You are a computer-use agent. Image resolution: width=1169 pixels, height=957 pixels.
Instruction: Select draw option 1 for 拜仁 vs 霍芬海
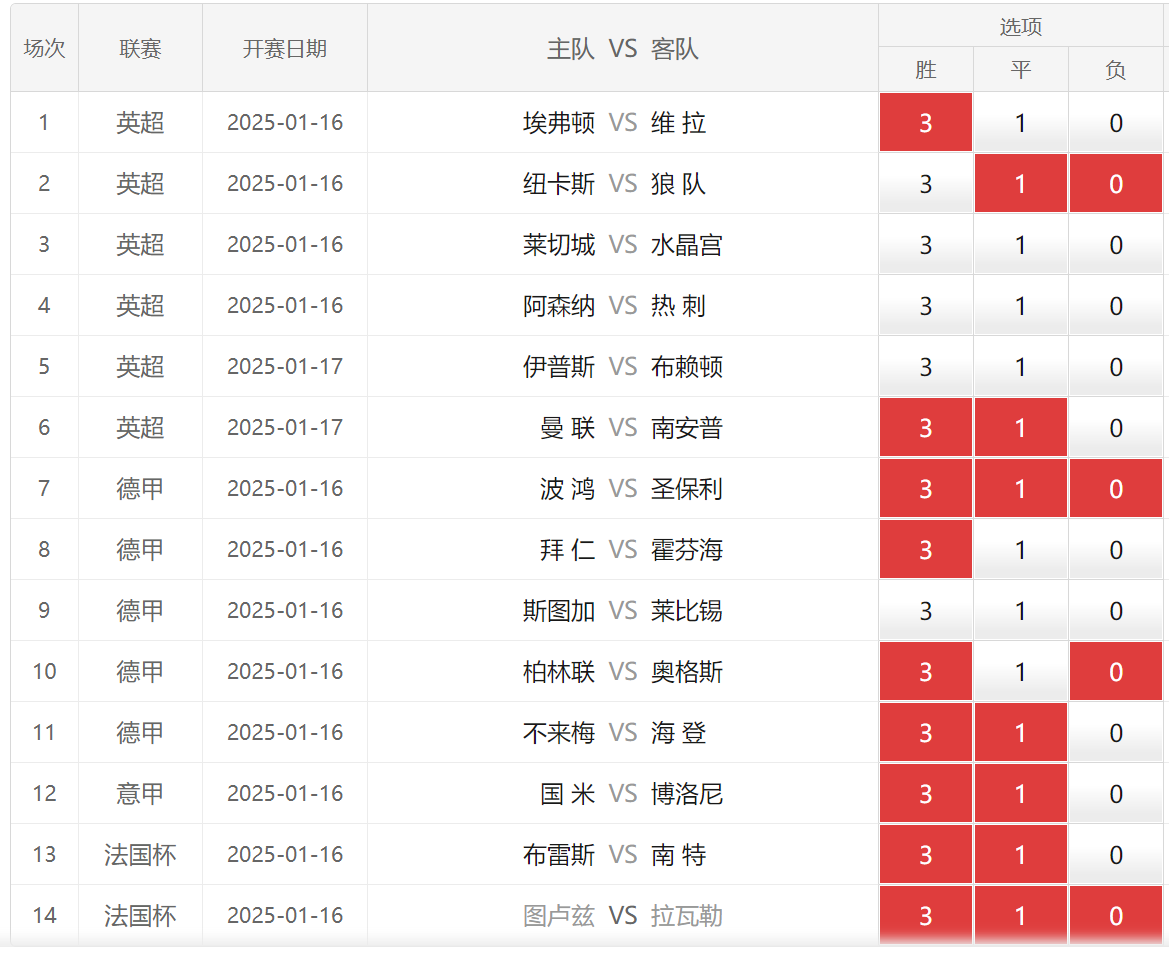1021,550
